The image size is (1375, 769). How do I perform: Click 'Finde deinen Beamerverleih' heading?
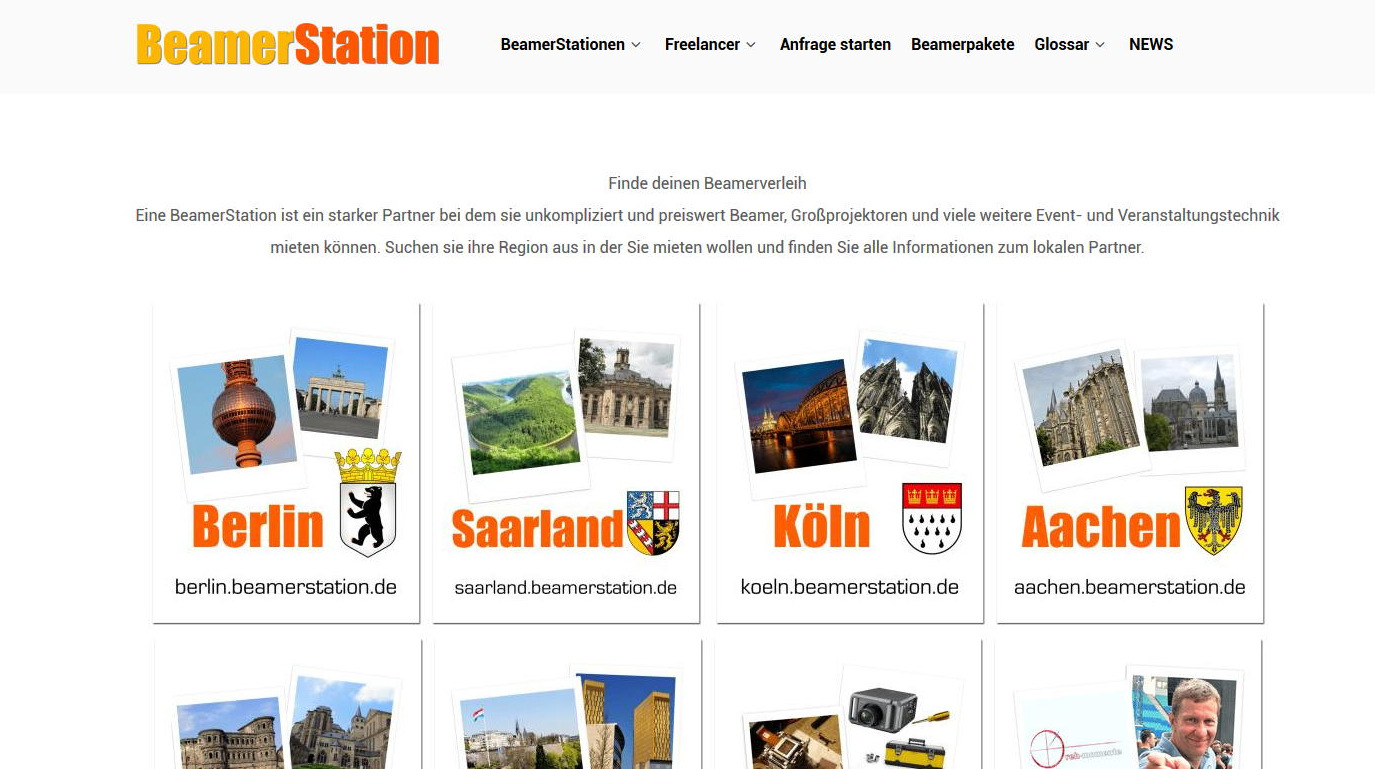click(707, 184)
